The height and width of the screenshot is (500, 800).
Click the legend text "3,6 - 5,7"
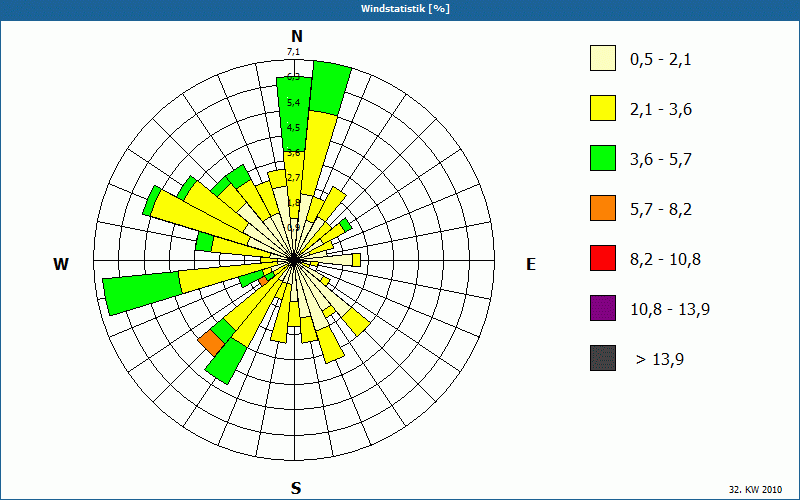tap(661, 160)
